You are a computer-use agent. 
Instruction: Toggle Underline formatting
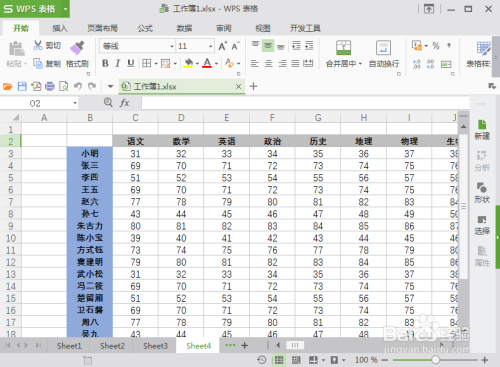[131, 63]
